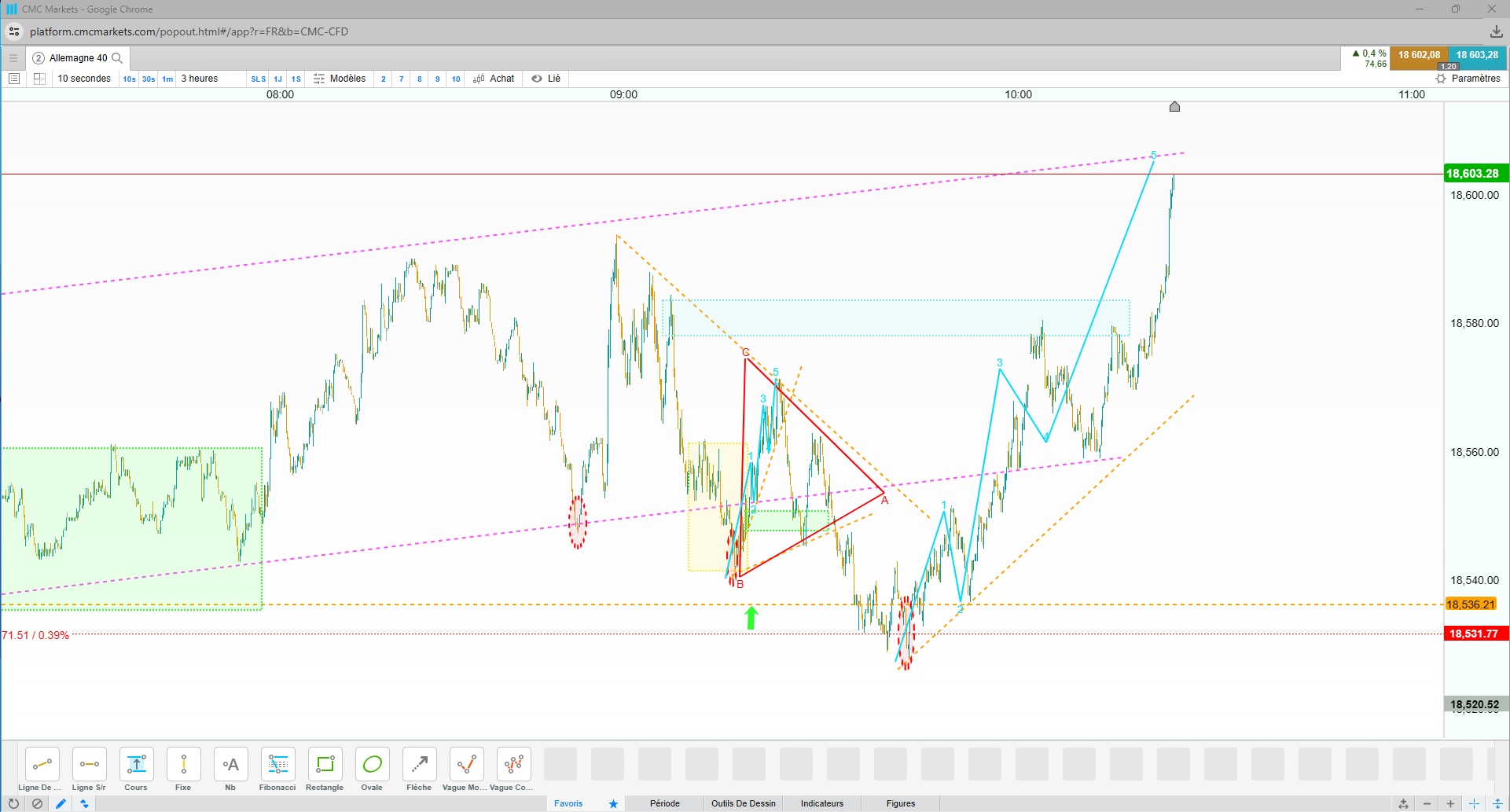The image size is (1510, 812).
Task: Click the Achat buy button
Action: (x=494, y=79)
